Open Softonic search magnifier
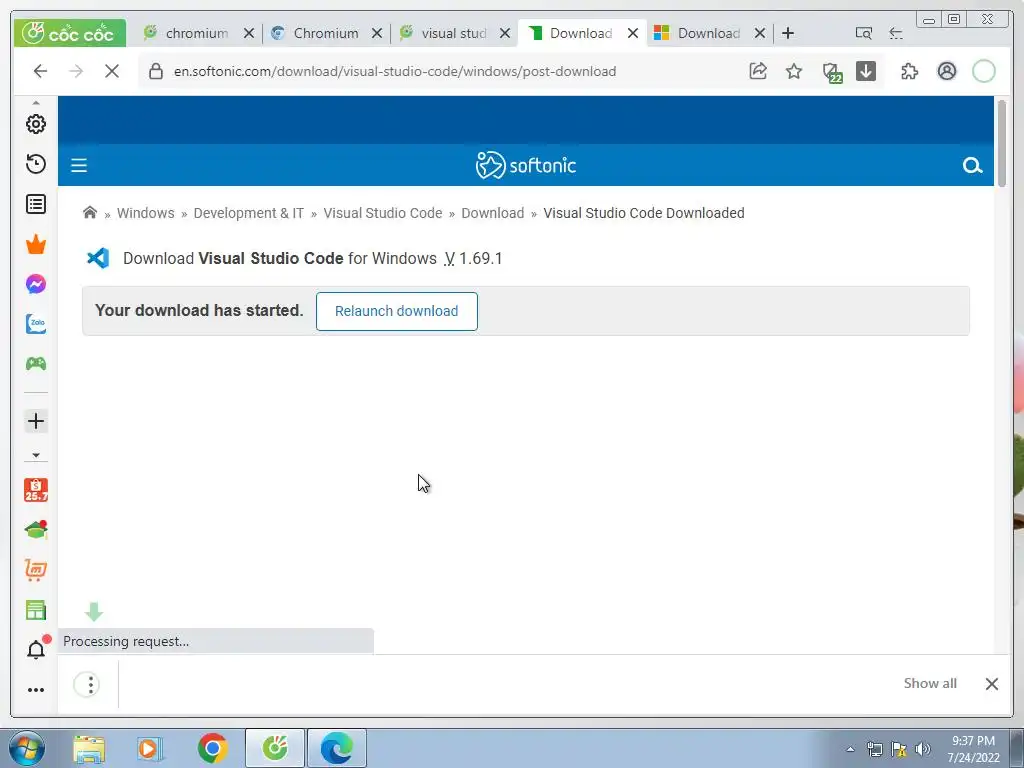Image resolution: width=1024 pixels, height=768 pixels. click(x=972, y=165)
